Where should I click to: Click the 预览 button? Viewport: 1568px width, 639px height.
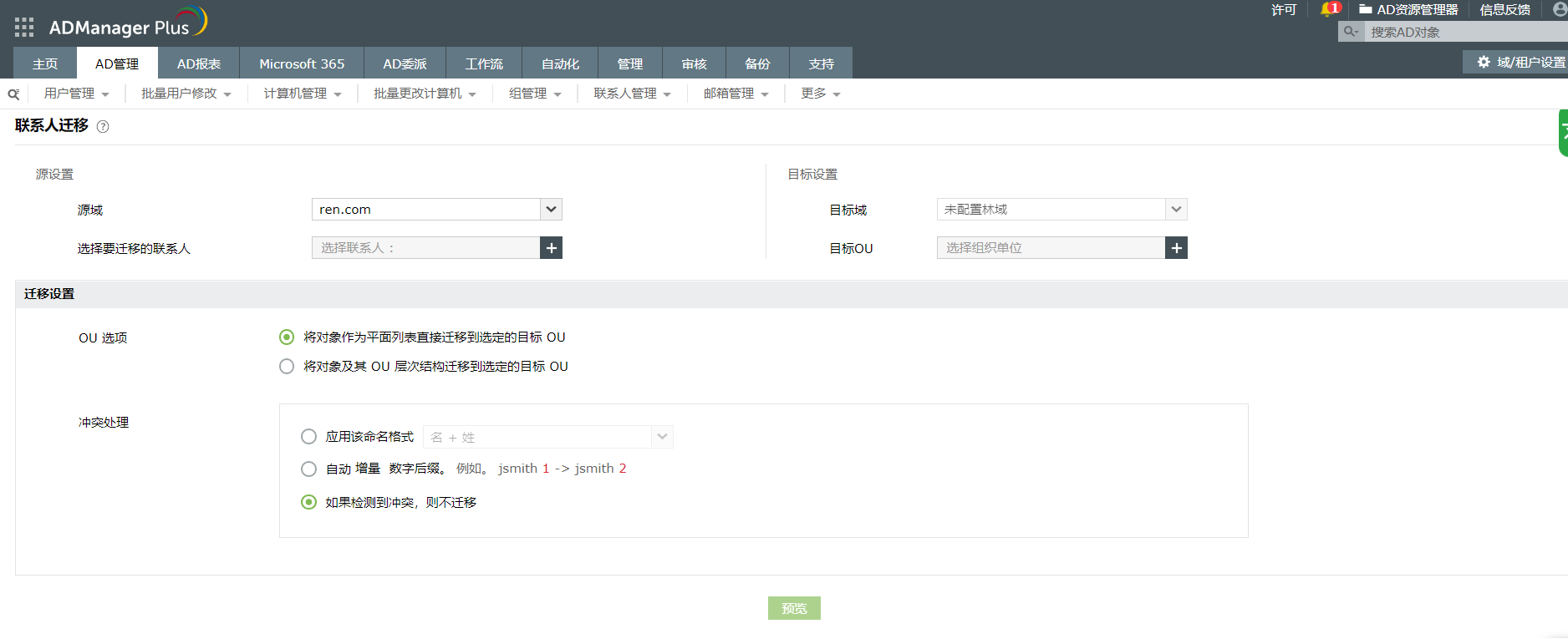(794, 608)
